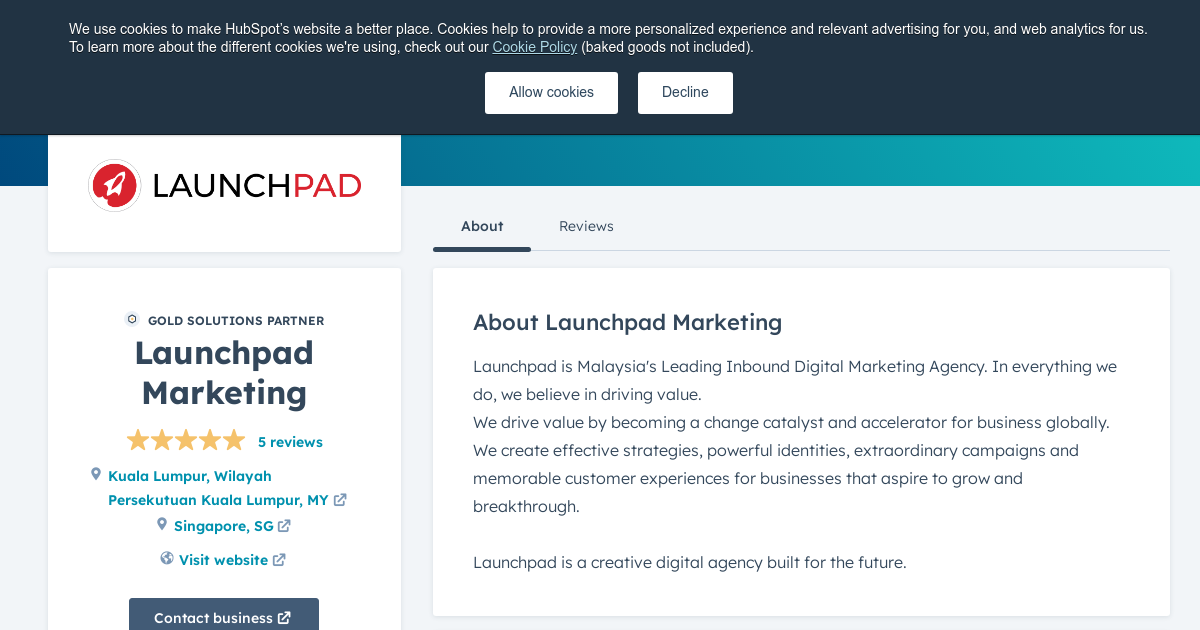Image resolution: width=1200 pixels, height=630 pixels.
Task: Click the Allow cookies button
Action: tap(551, 92)
